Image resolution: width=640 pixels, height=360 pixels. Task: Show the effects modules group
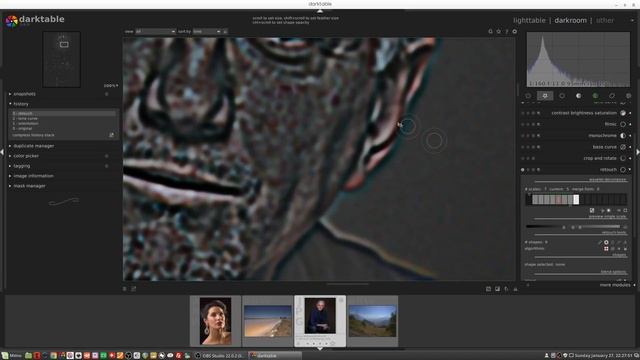coord(629,96)
